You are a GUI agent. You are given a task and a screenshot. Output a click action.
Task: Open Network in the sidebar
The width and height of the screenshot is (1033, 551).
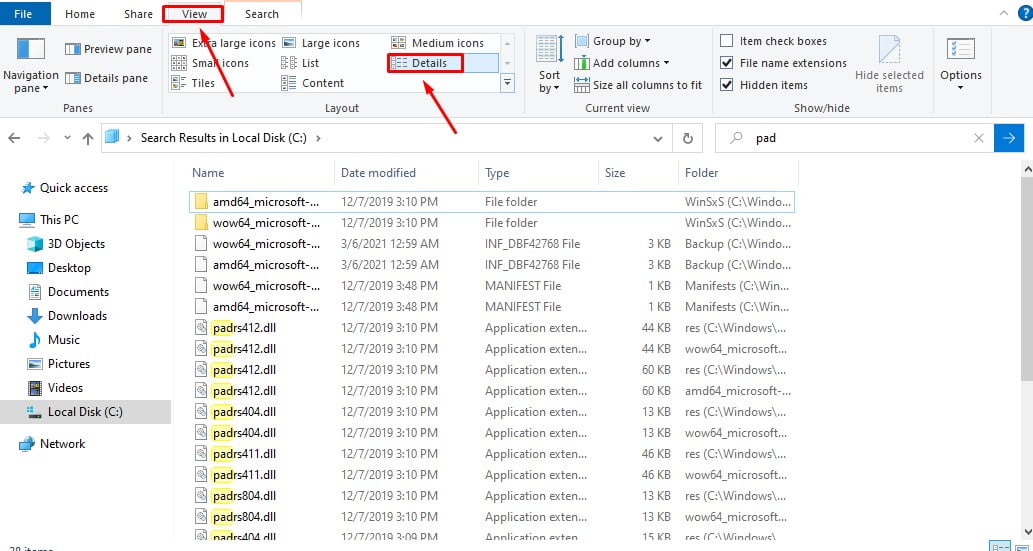click(x=52, y=444)
